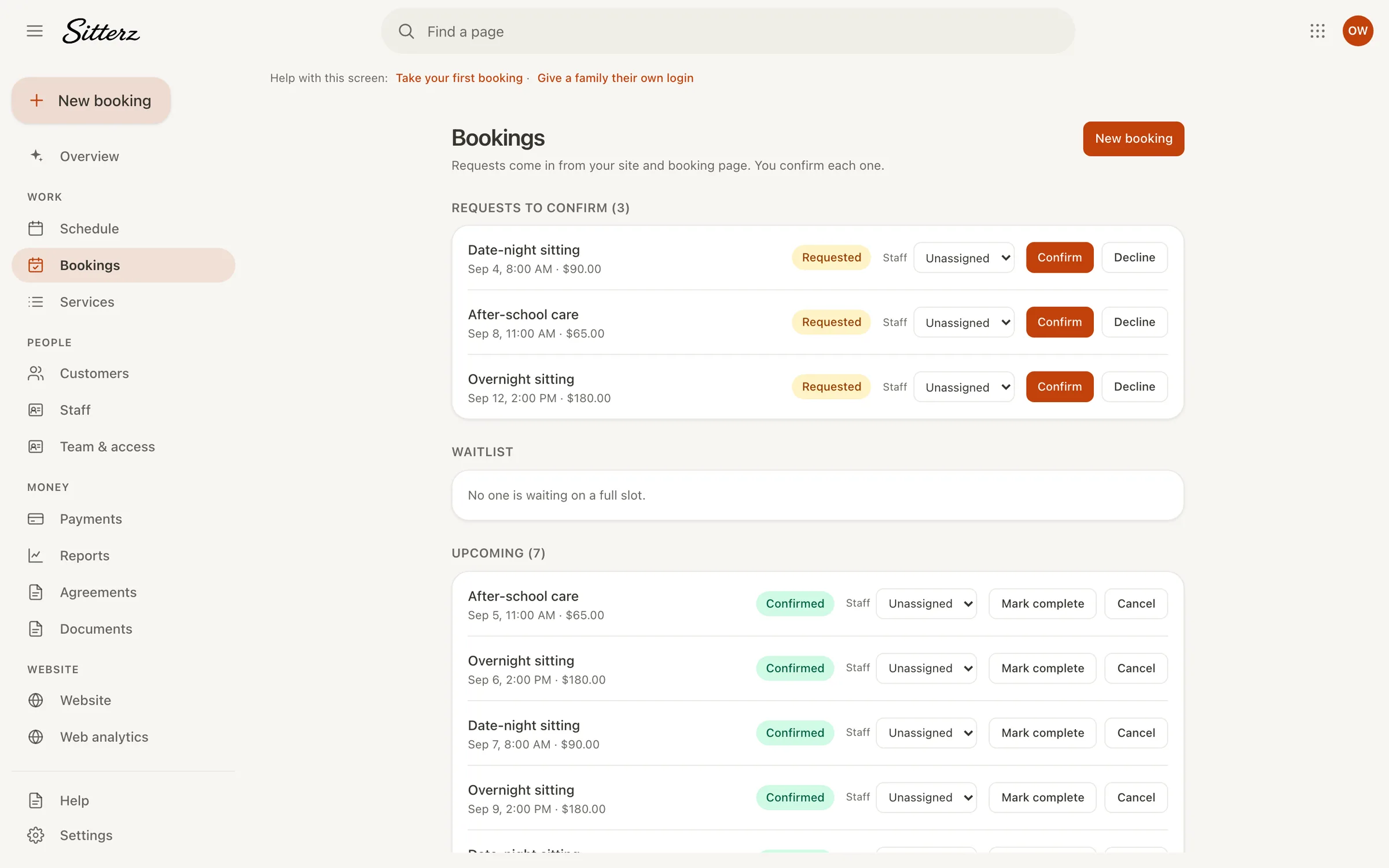Open the Schedule page label
Screen dimensions: 1389x868
click(89, 229)
